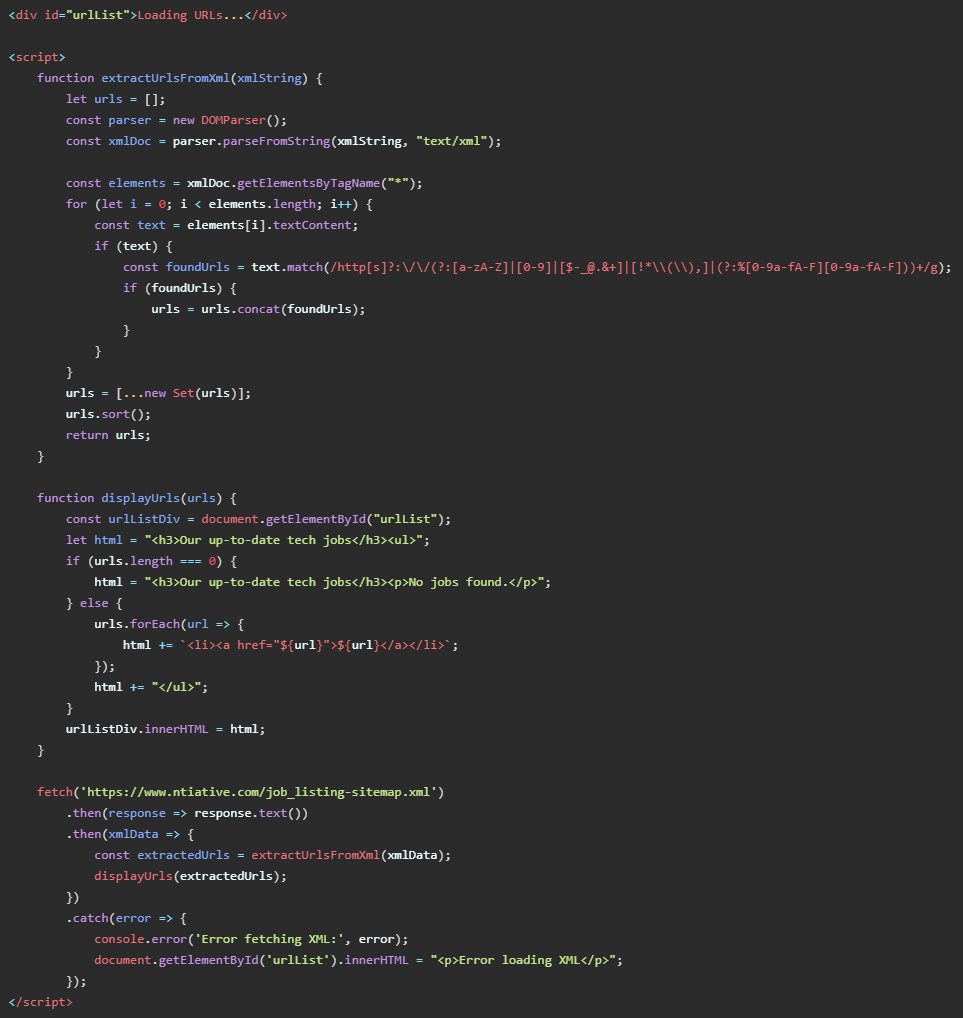Click the "return urls;" statement
Screen dimensions: 963x1018
click(x=108, y=435)
